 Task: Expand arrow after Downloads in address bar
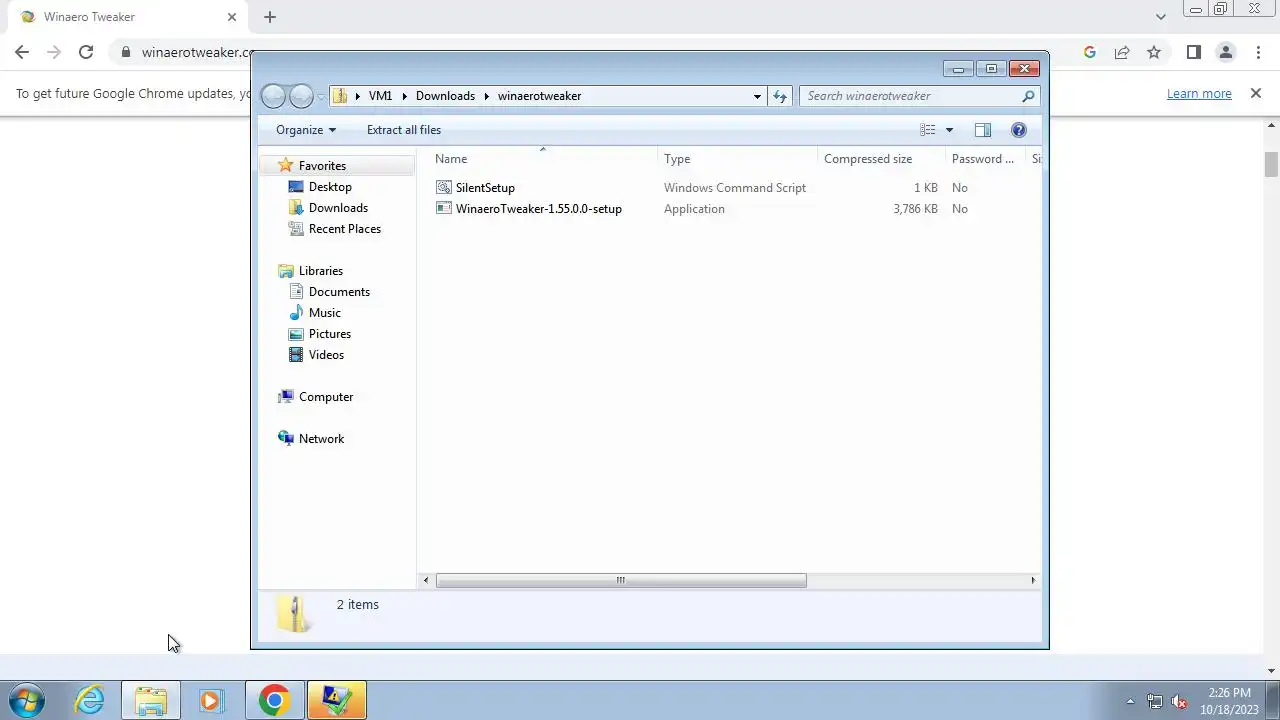pyautogui.click(x=487, y=96)
